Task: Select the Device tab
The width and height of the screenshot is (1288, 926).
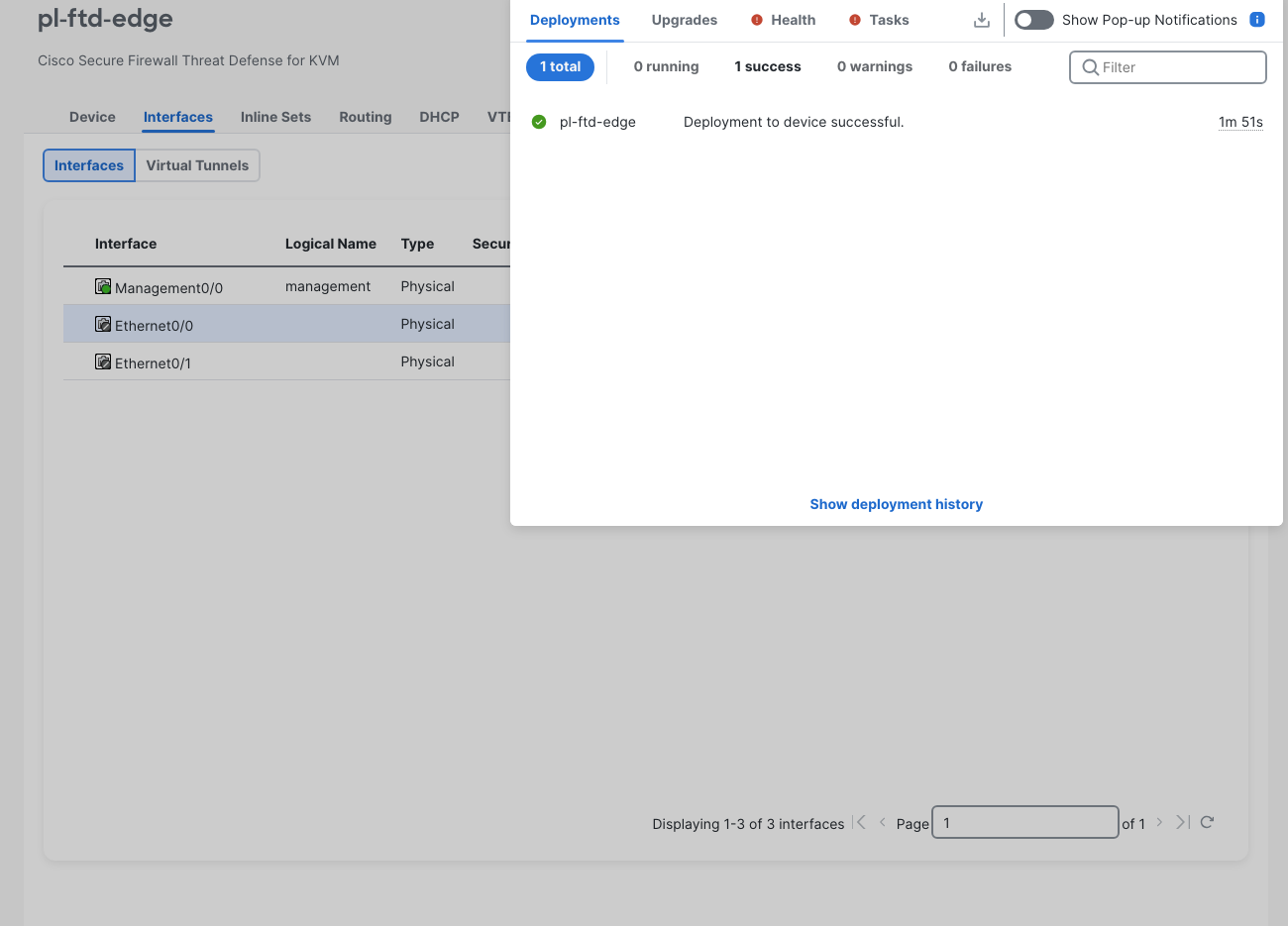Action: point(92,117)
